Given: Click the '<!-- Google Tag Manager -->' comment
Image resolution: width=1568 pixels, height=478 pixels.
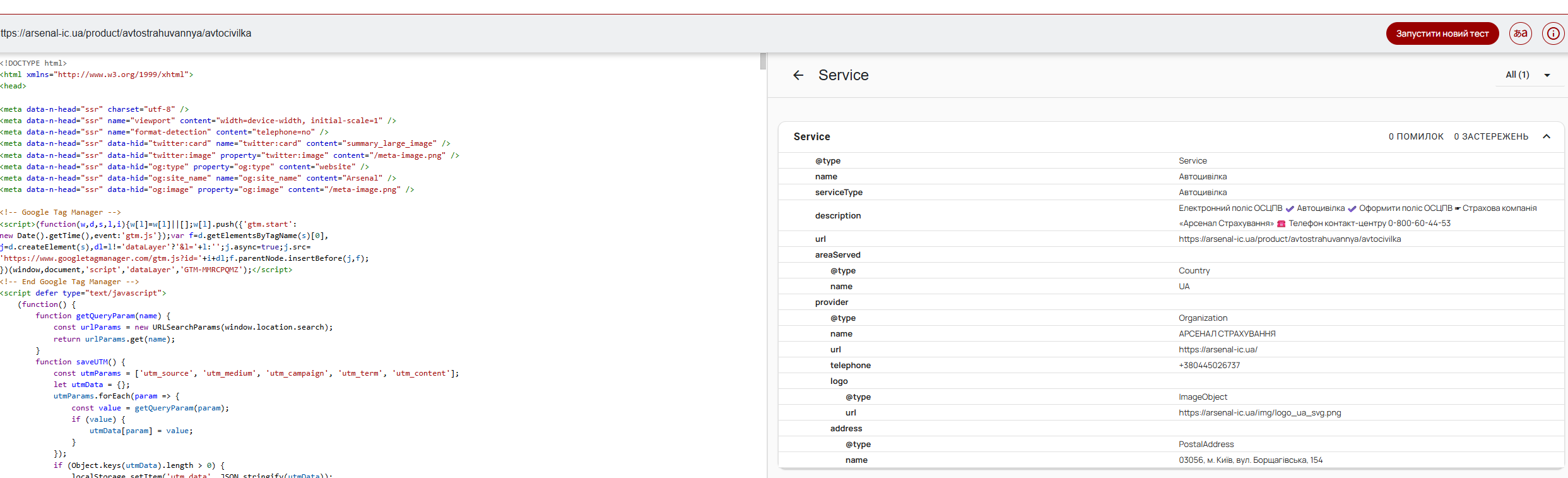Looking at the screenshot, I should (x=61, y=212).
